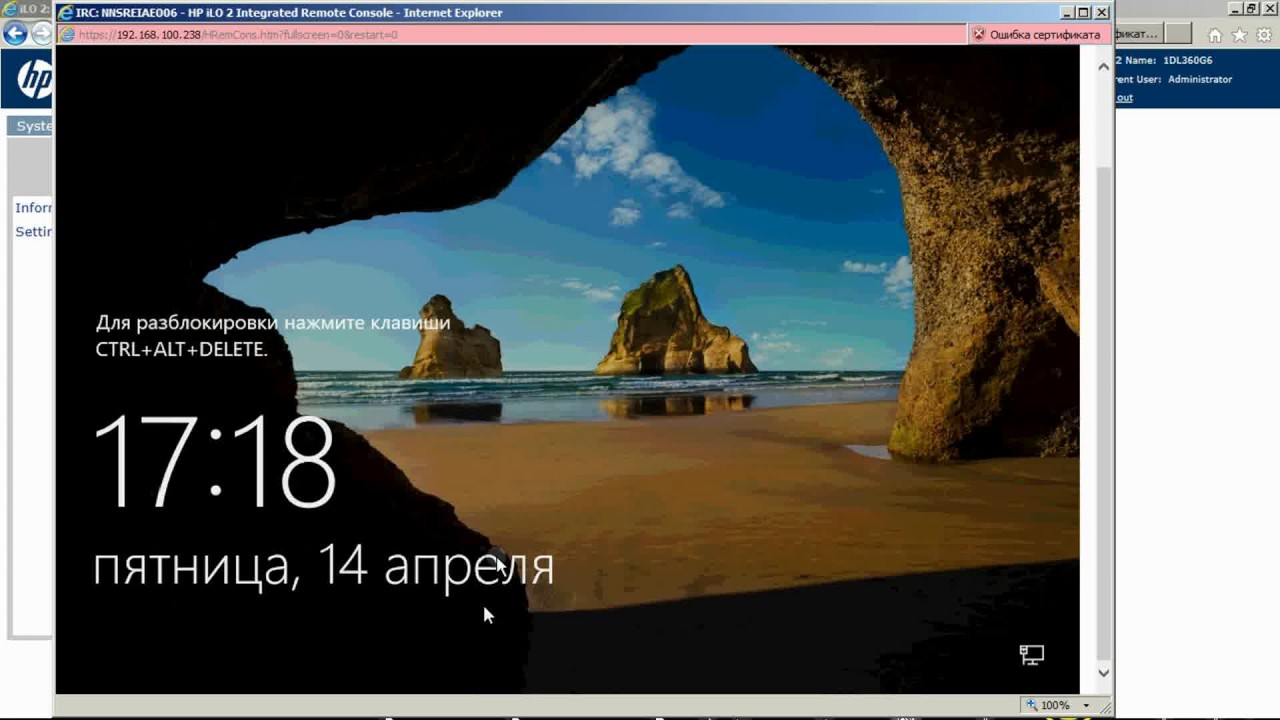Click the date text 'пятница, 14 апреля'
This screenshot has width=1280, height=720.
click(x=324, y=567)
